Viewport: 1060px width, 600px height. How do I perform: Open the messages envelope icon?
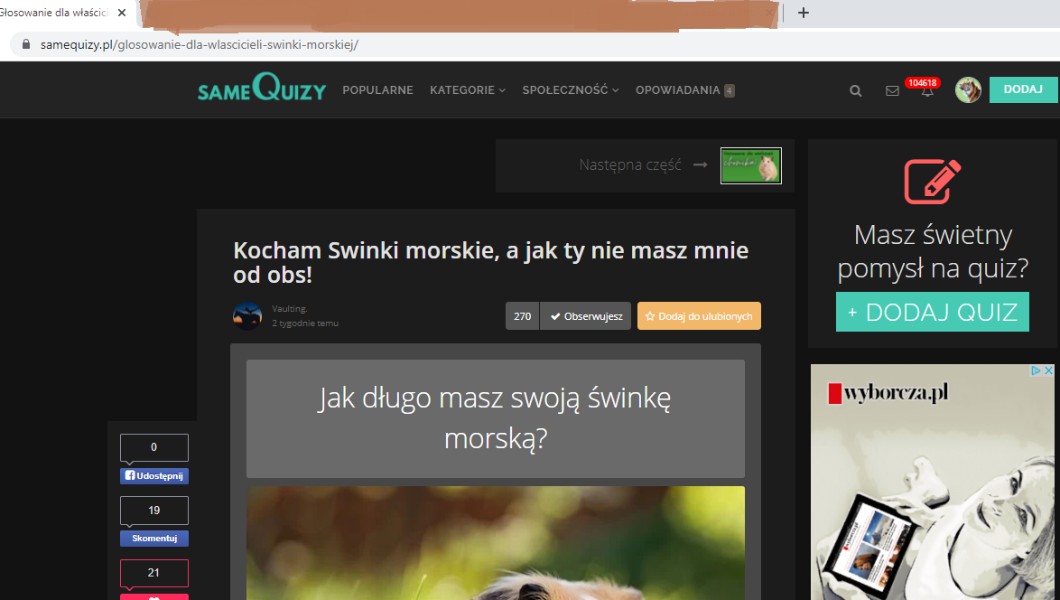click(892, 91)
